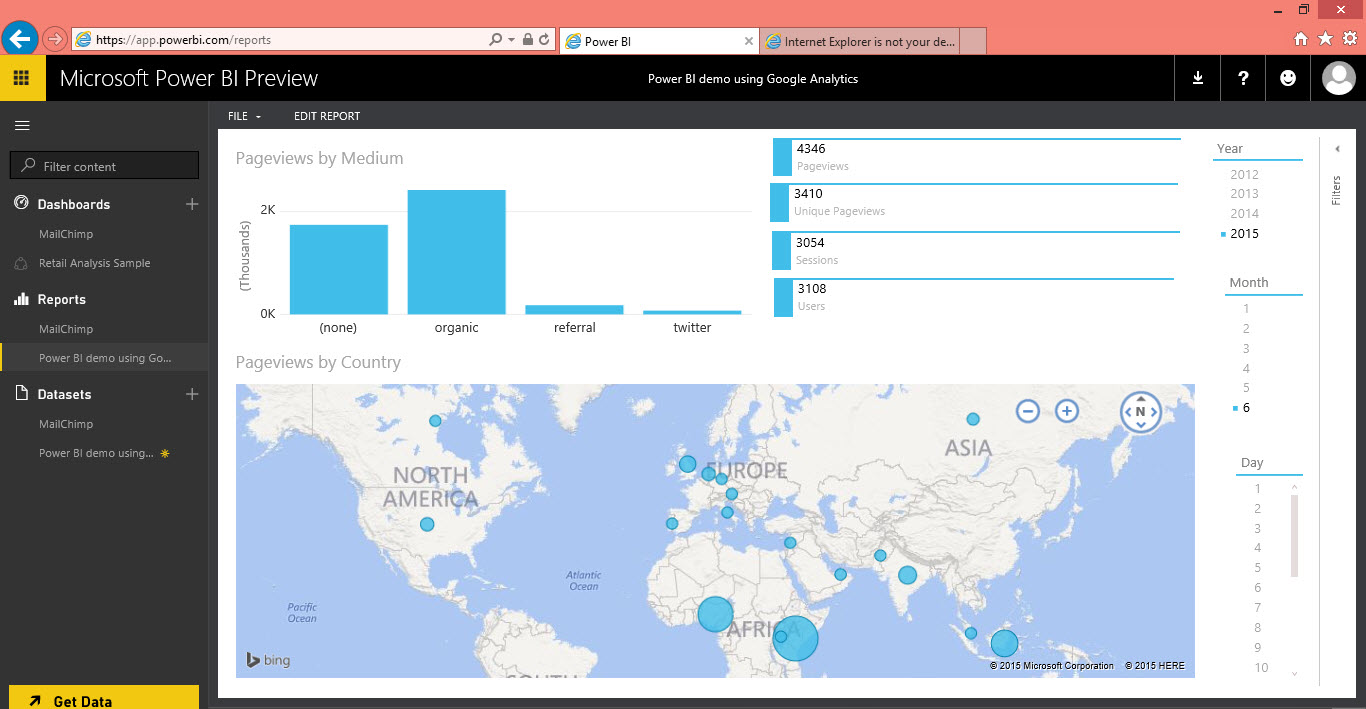Zoom out of the map with the minus icon
1366x709 pixels.
pyautogui.click(x=1028, y=410)
